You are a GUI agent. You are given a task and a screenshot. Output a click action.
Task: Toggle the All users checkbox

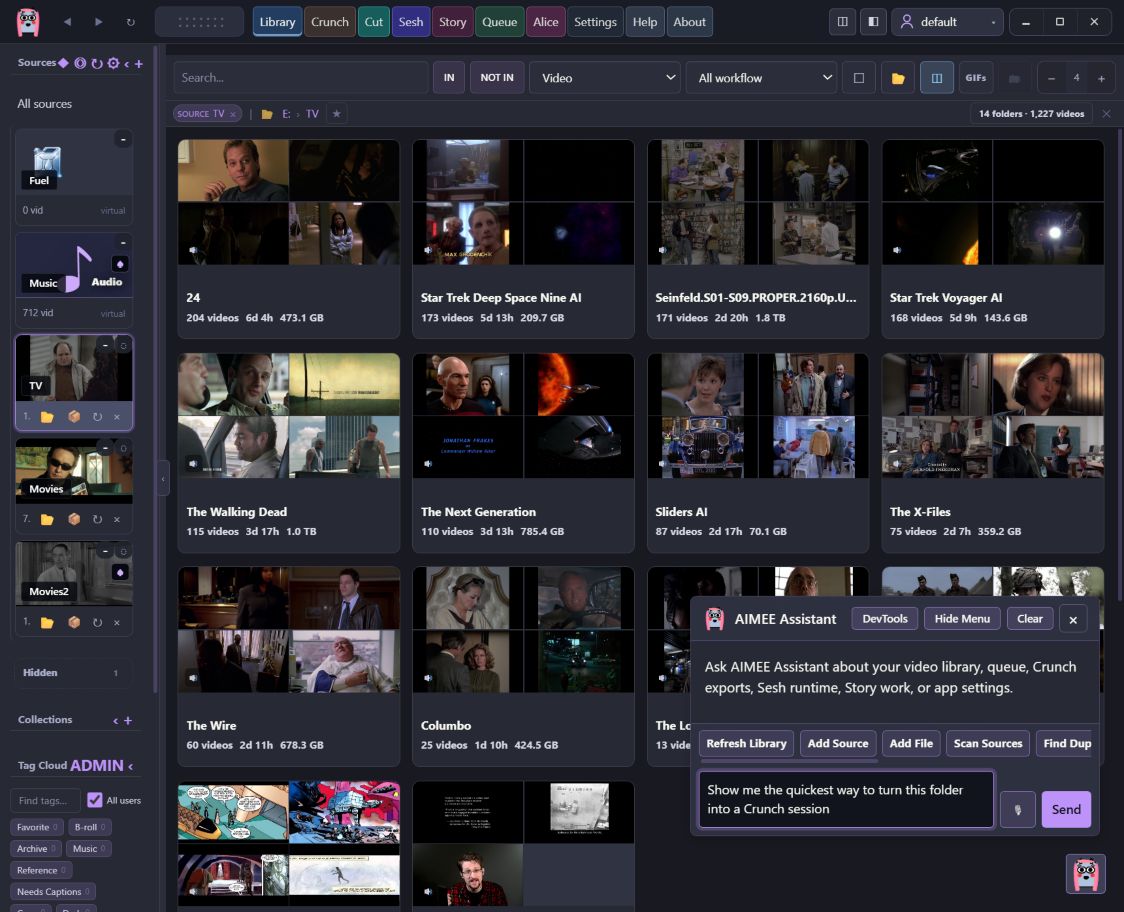click(94, 799)
